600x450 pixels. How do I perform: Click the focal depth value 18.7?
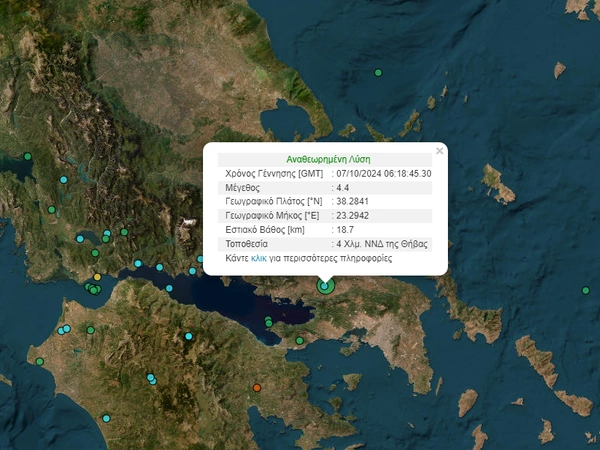(345, 229)
